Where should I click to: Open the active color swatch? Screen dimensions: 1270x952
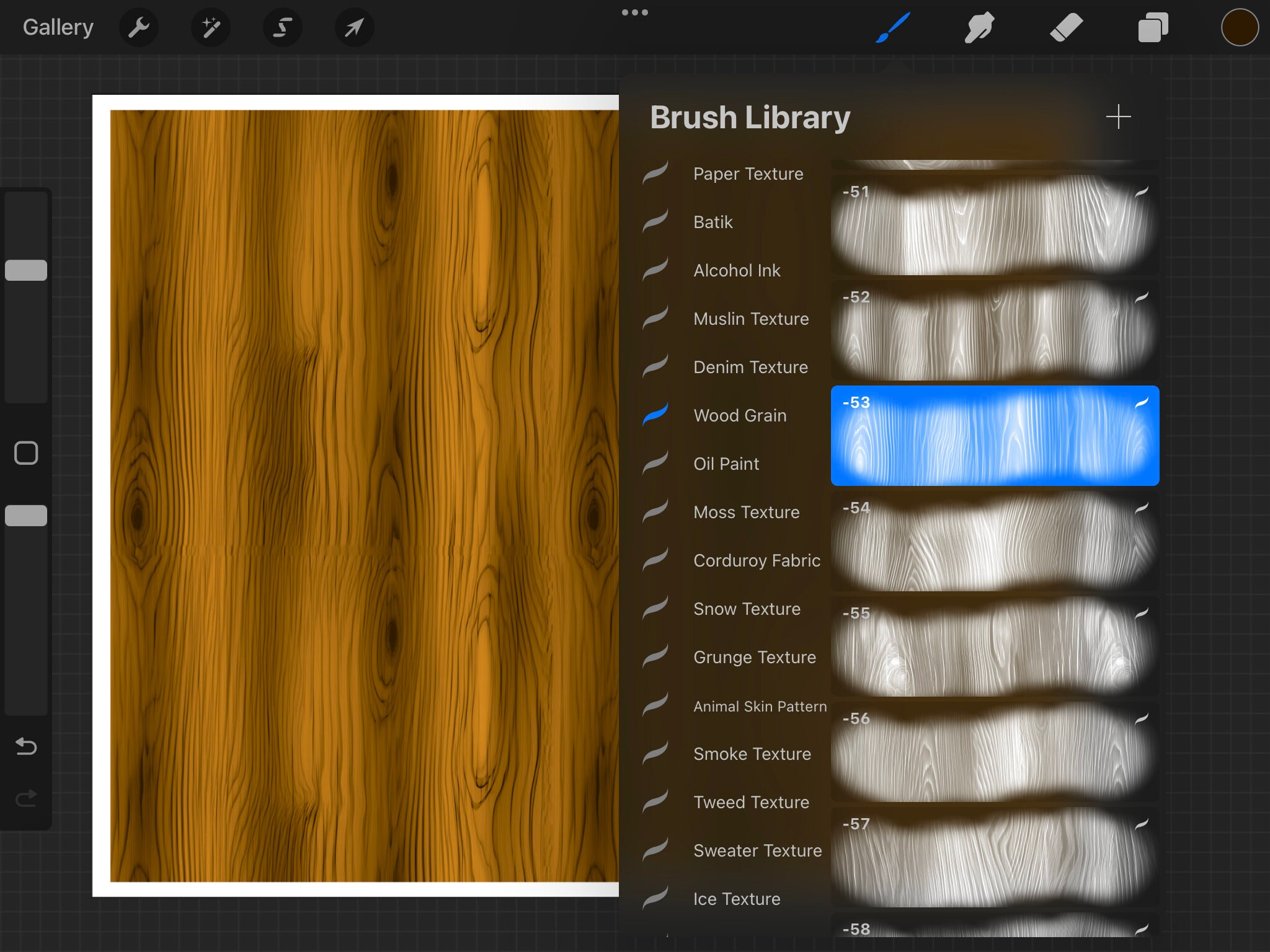click(x=1238, y=27)
